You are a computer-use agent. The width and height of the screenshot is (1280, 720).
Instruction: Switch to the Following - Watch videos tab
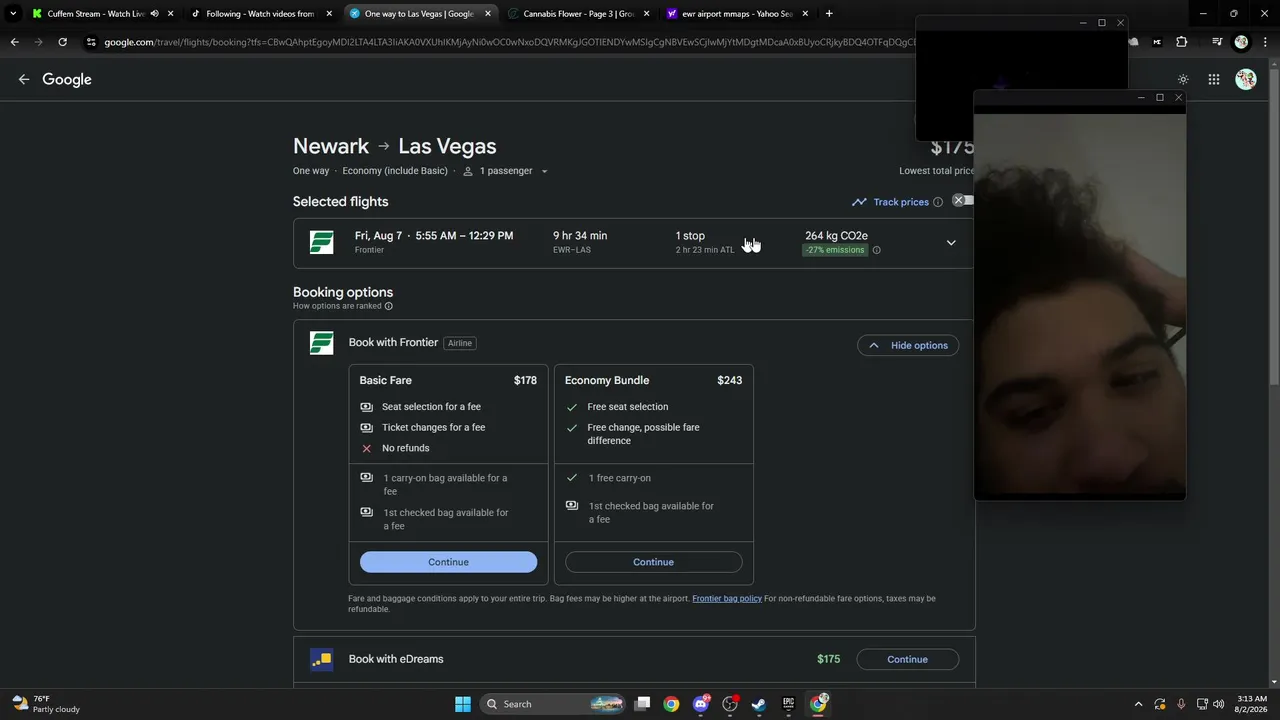pyautogui.click(x=260, y=14)
